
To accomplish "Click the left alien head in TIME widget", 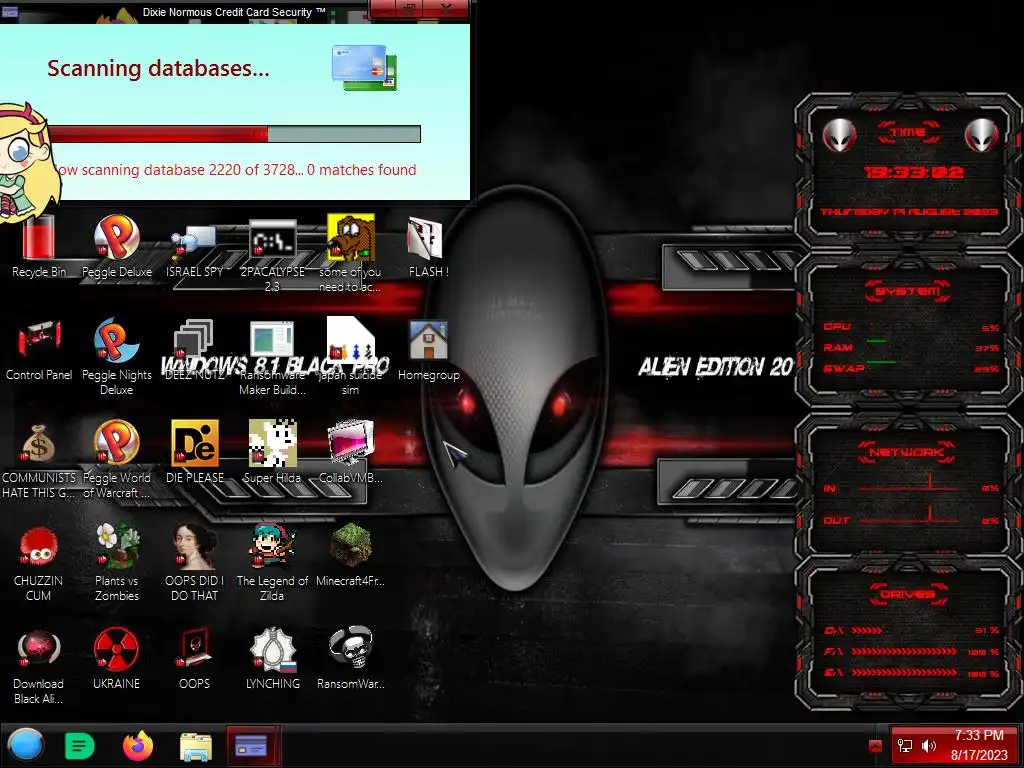I will point(839,135).
